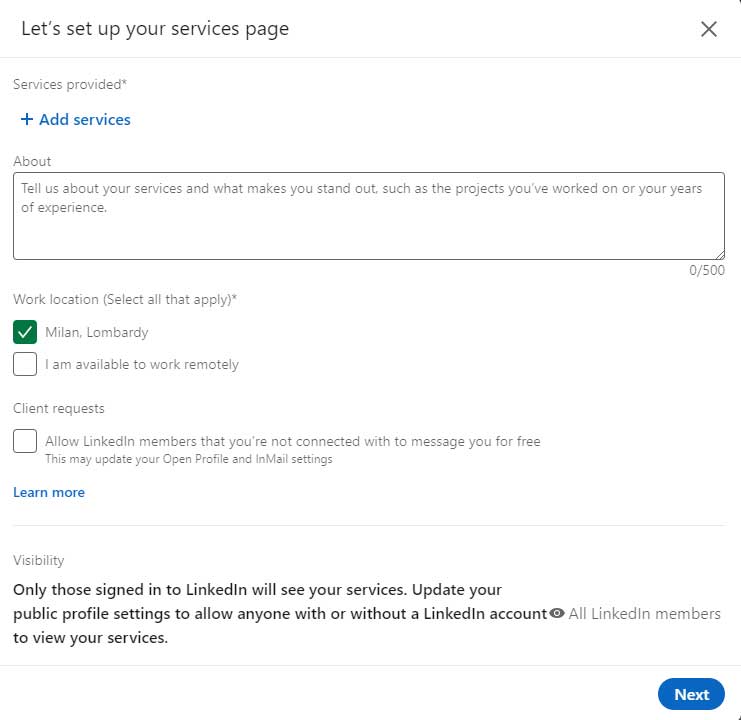Open the Learn more link
741x720 pixels.
(x=49, y=492)
